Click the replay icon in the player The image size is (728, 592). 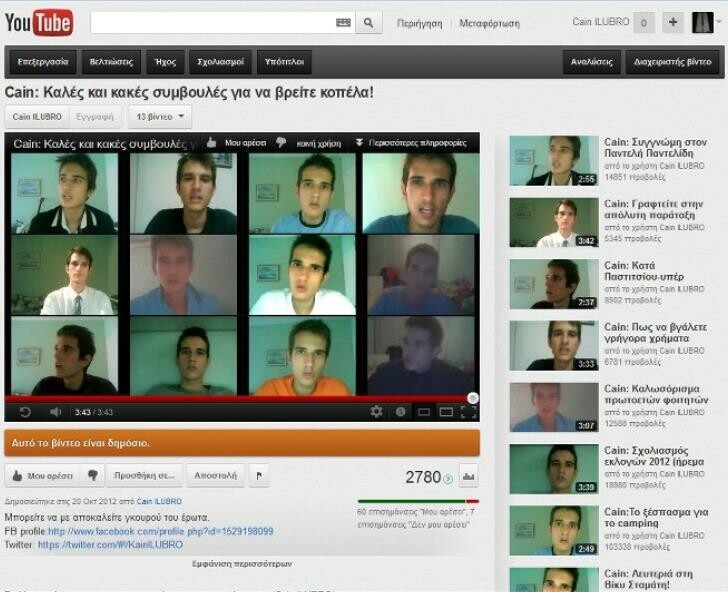pyautogui.click(x=25, y=412)
